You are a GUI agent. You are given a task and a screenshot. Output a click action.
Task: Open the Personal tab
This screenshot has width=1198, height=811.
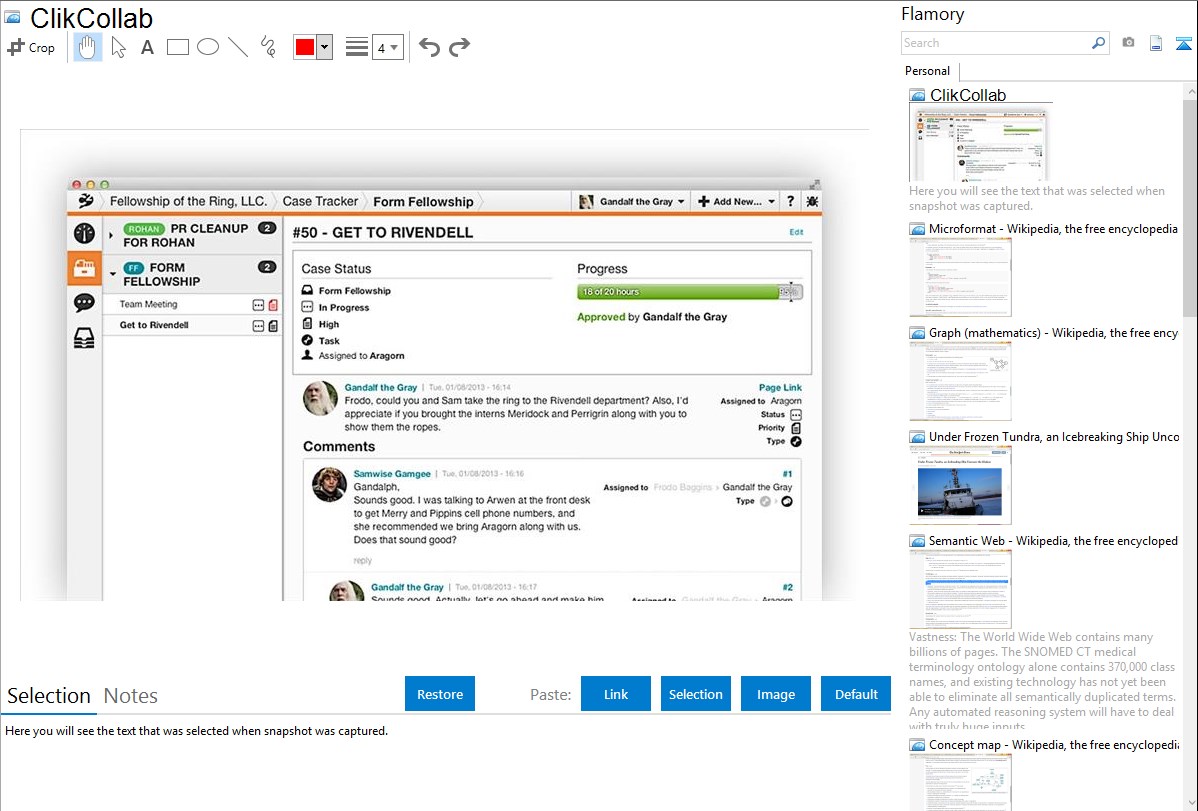pos(928,71)
